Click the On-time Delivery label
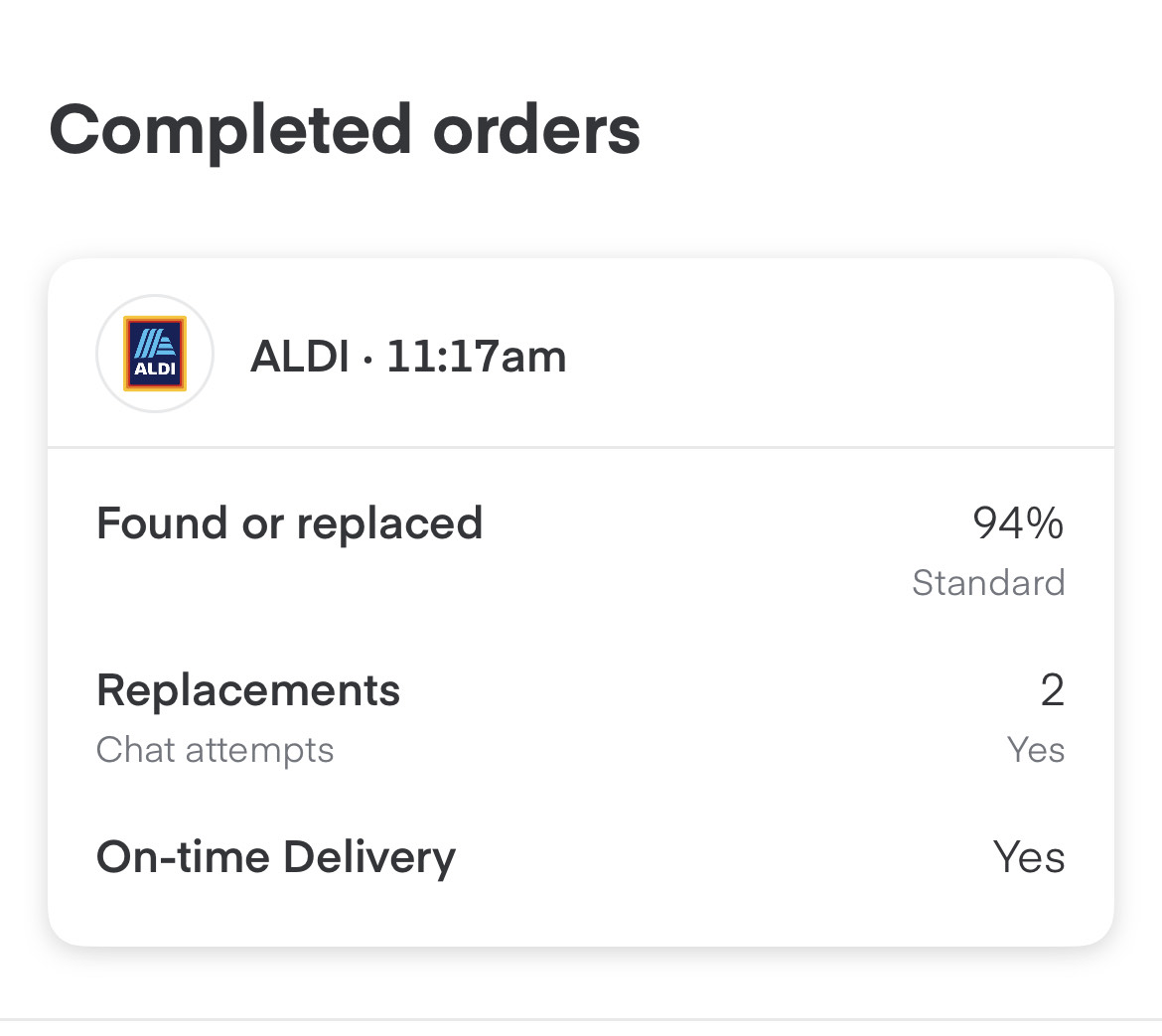 (x=276, y=858)
